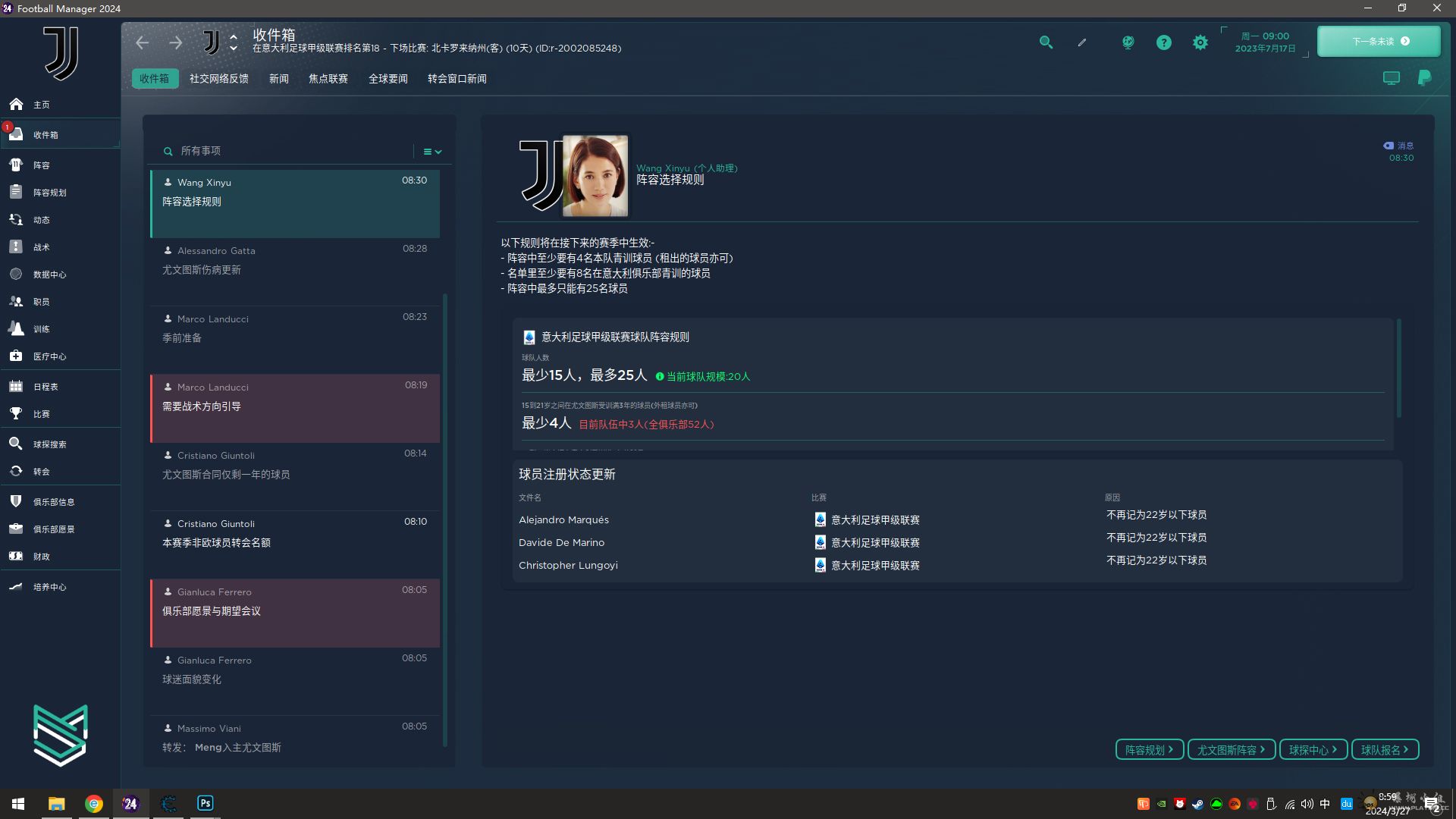
Task: Switch to 新闻 tab
Action: [279, 79]
